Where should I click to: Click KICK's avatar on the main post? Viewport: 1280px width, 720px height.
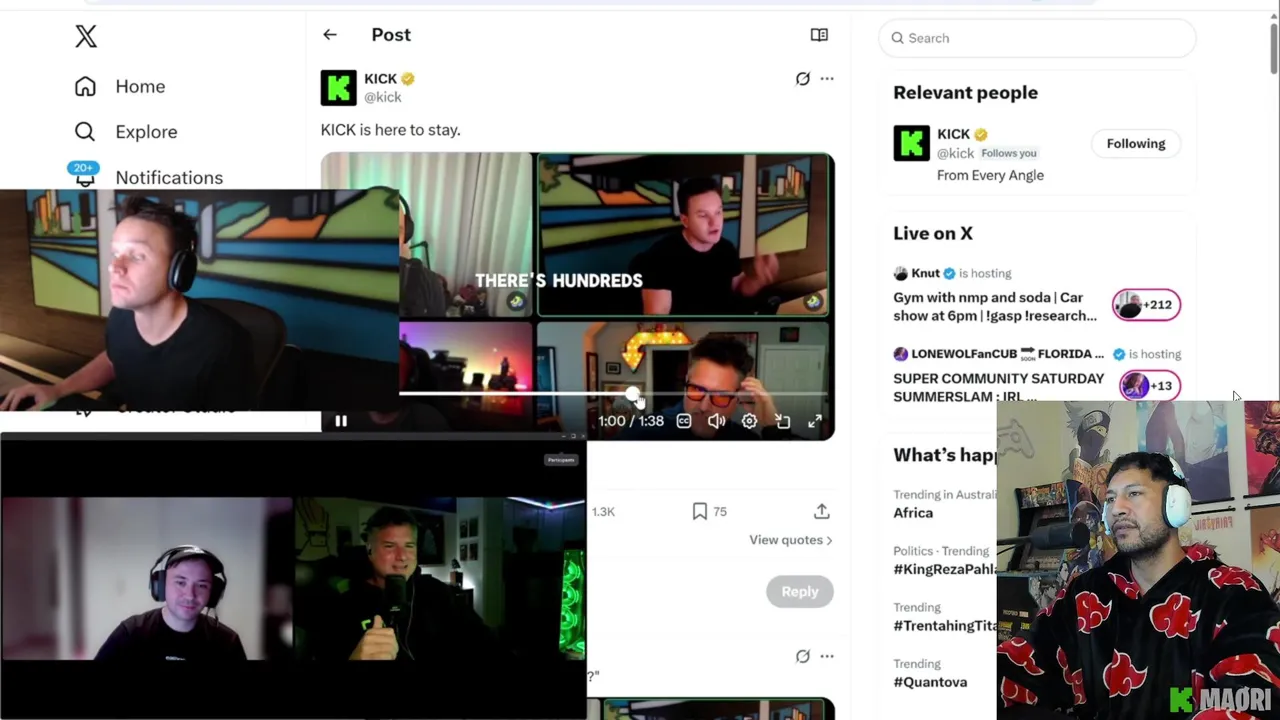[x=338, y=88]
